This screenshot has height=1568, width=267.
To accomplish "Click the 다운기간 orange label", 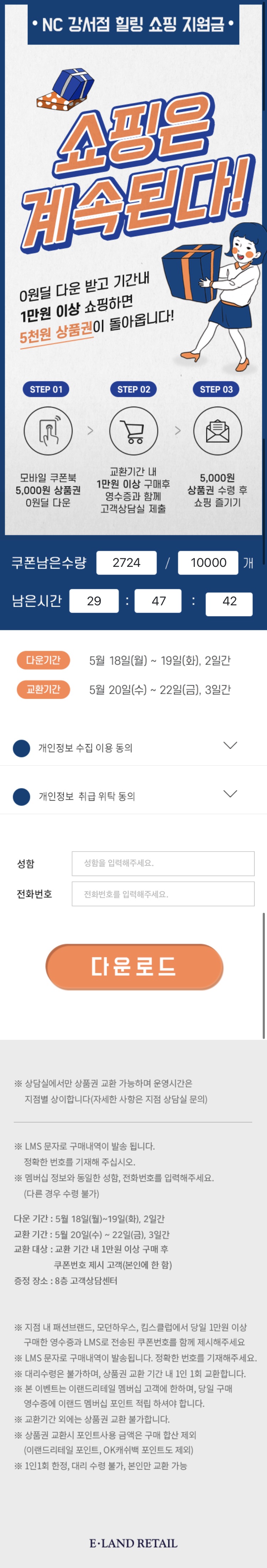I will pos(43,661).
